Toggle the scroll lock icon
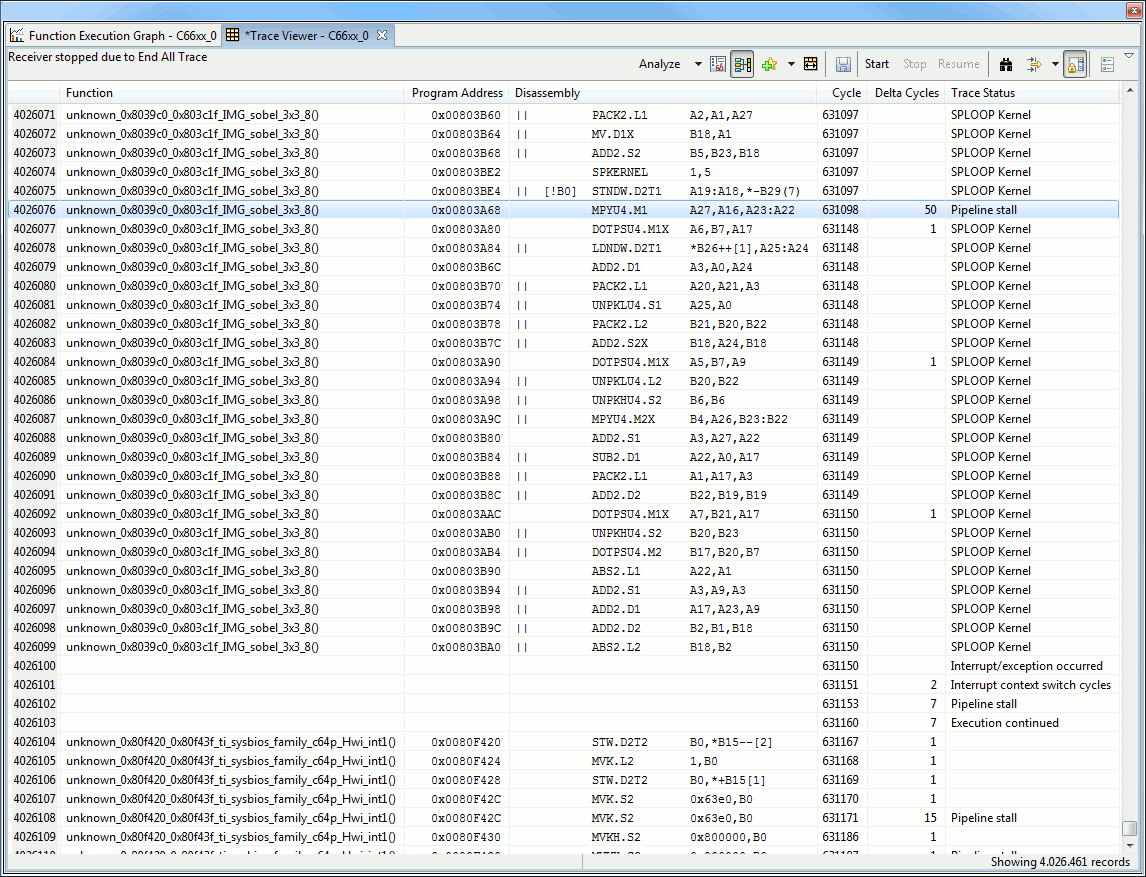 1074,64
